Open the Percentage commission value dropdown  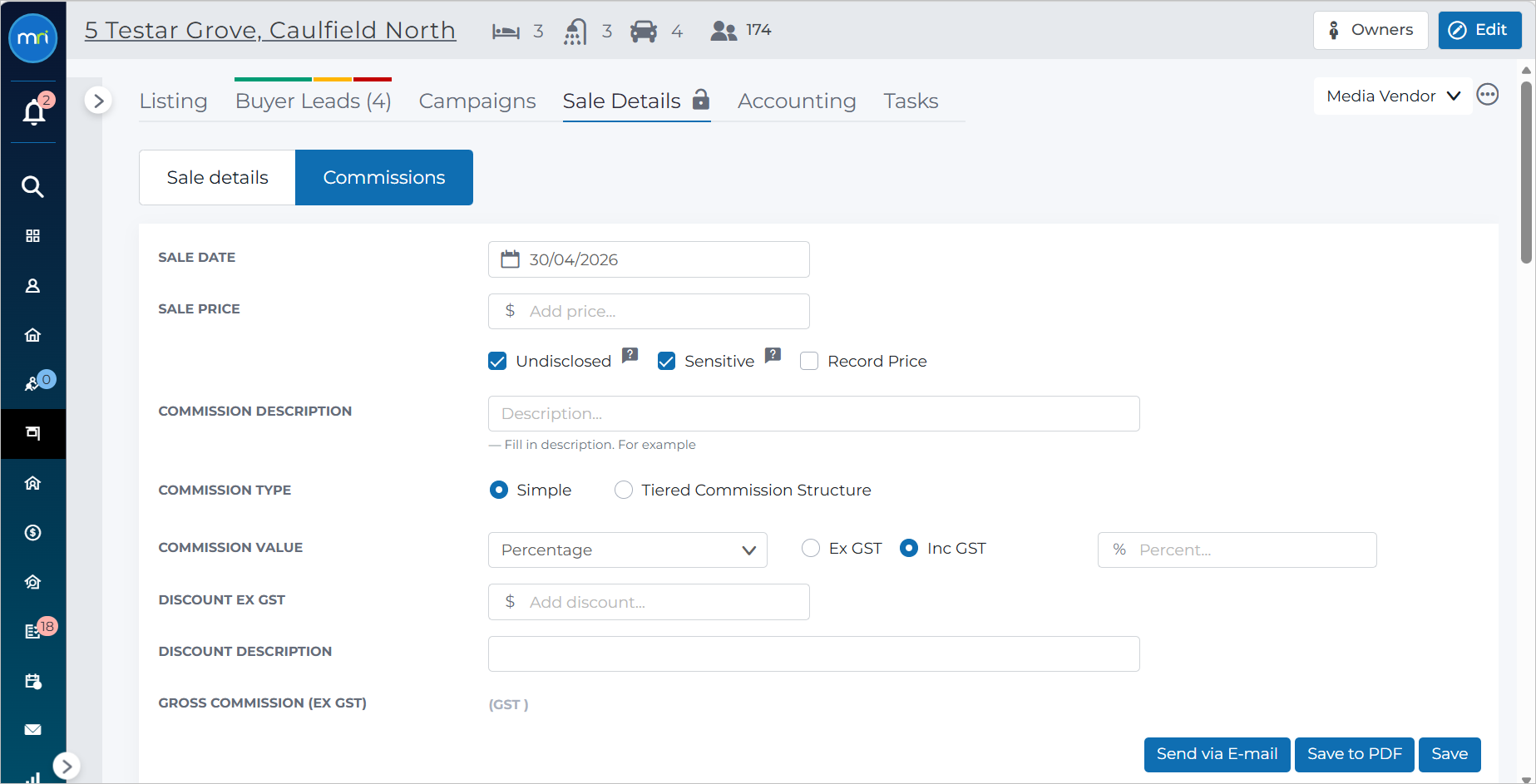point(628,550)
